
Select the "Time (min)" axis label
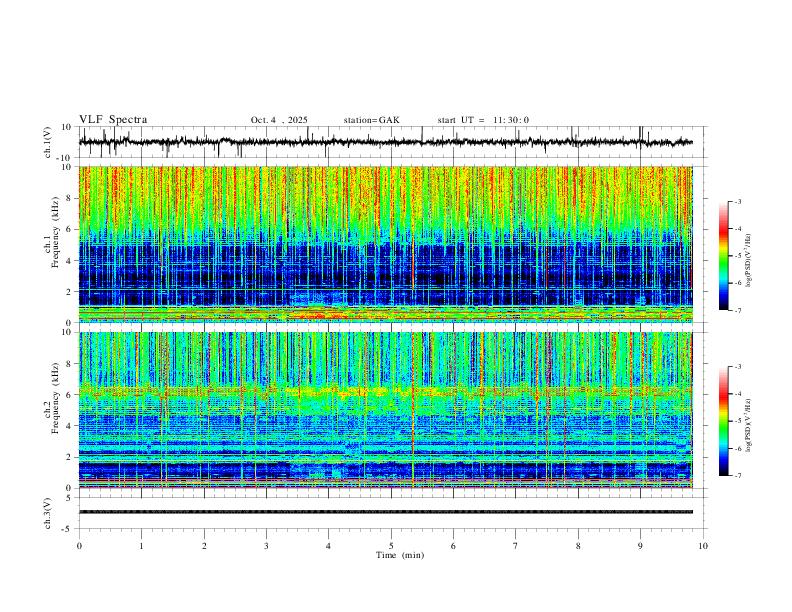(x=400, y=555)
